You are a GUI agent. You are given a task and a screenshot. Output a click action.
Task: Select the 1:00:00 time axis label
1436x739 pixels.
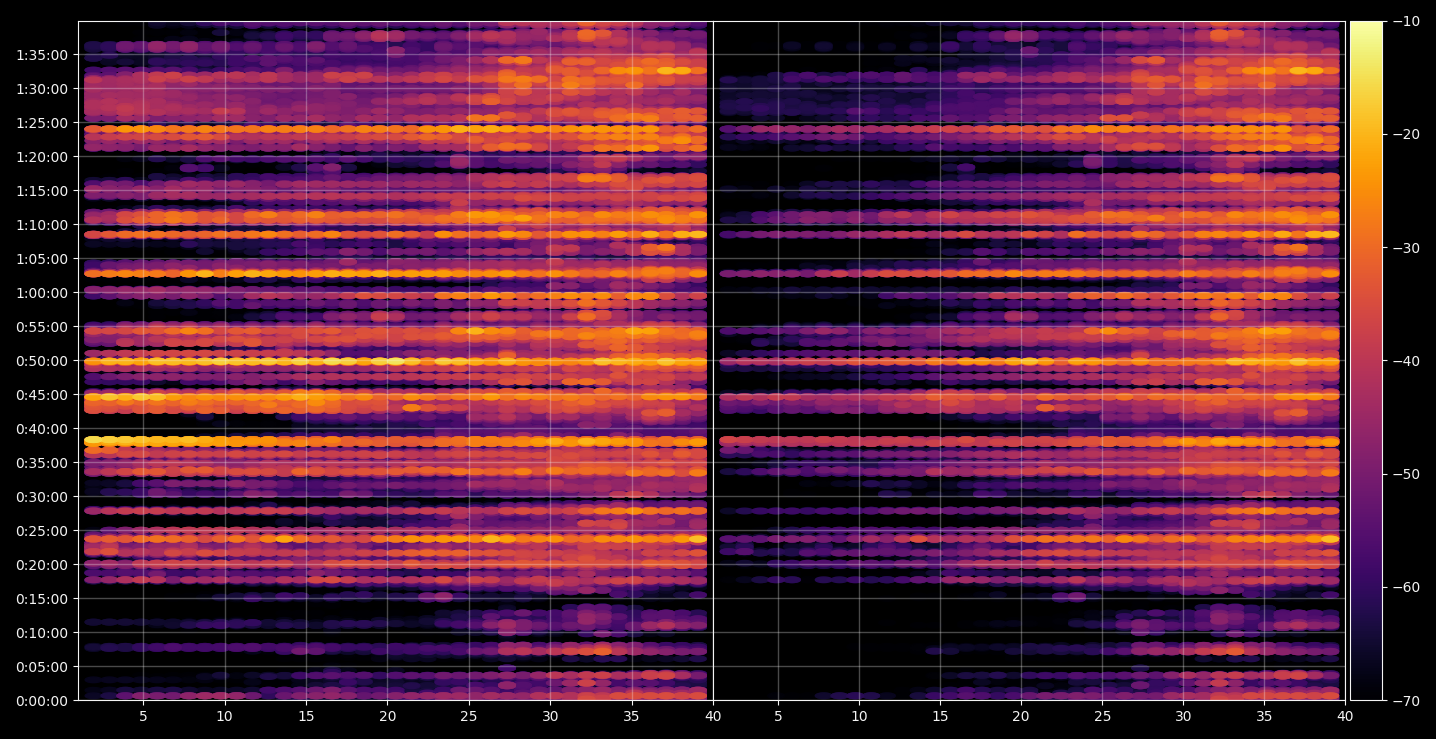pyautogui.click(x=43, y=293)
